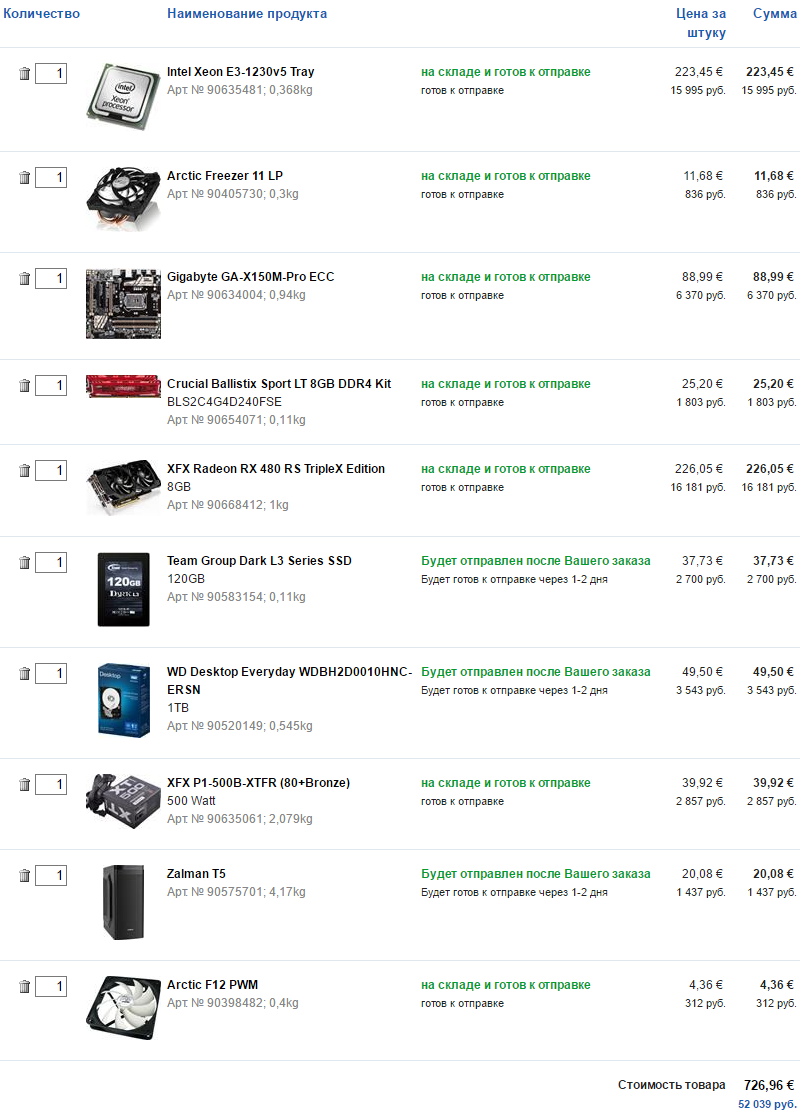Select quantity input for Arctic F12 PWM
804x1117 pixels.
[x=51, y=987]
